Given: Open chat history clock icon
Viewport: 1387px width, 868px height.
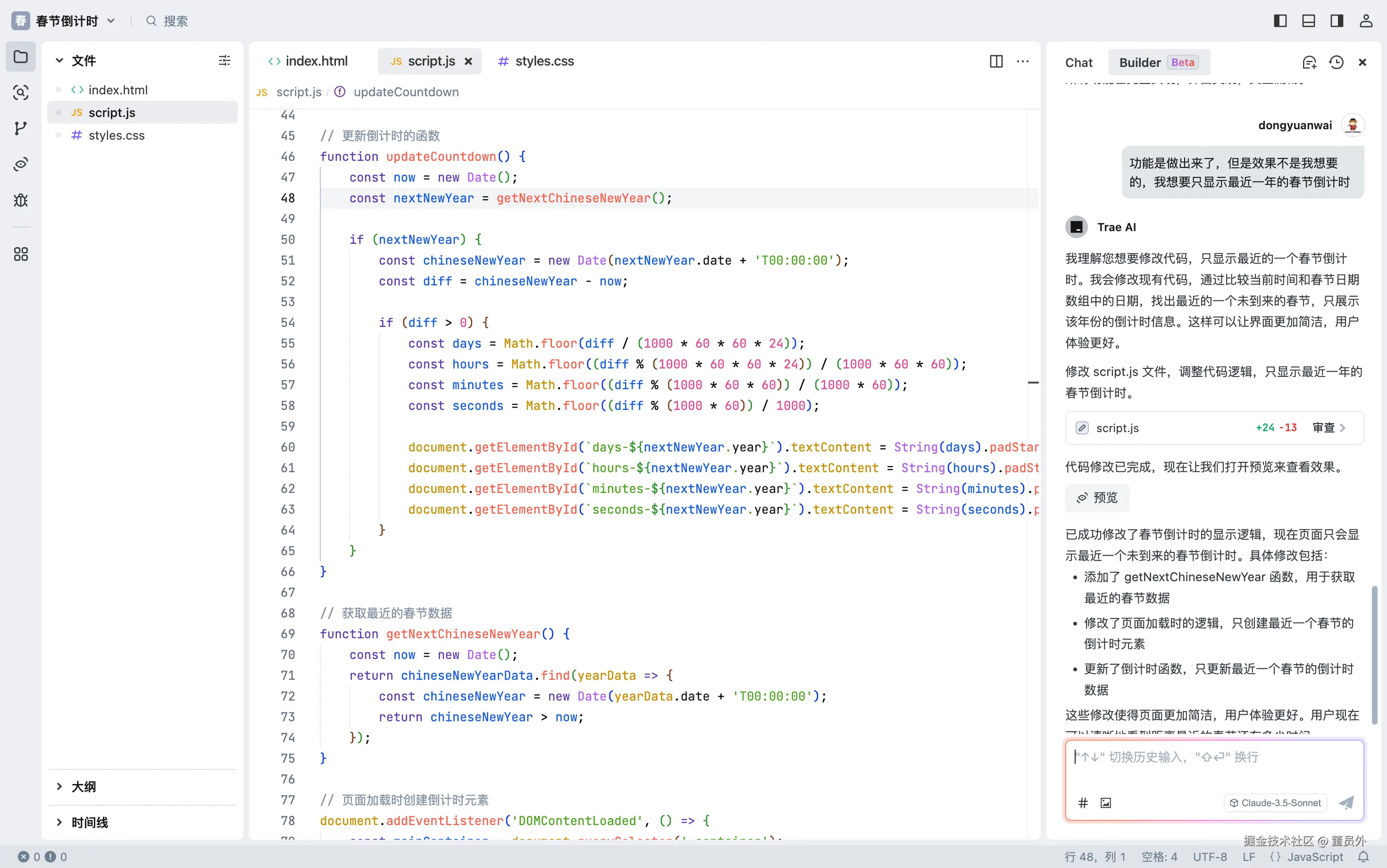Looking at the screenshot, I should pyautogui.click(x=1336, y=63).
